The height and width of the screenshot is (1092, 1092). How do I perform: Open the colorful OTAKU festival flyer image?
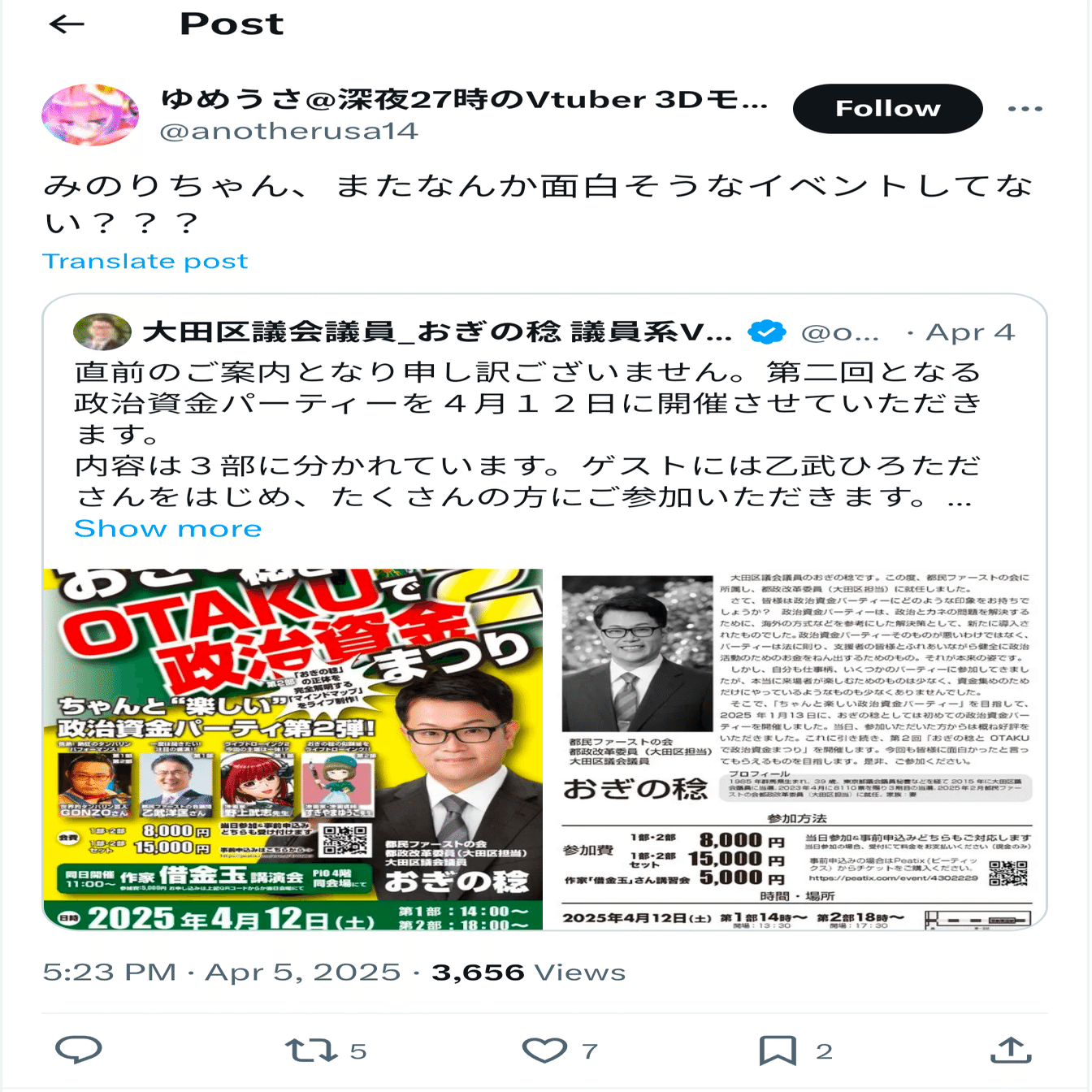[x=292, y=748]
